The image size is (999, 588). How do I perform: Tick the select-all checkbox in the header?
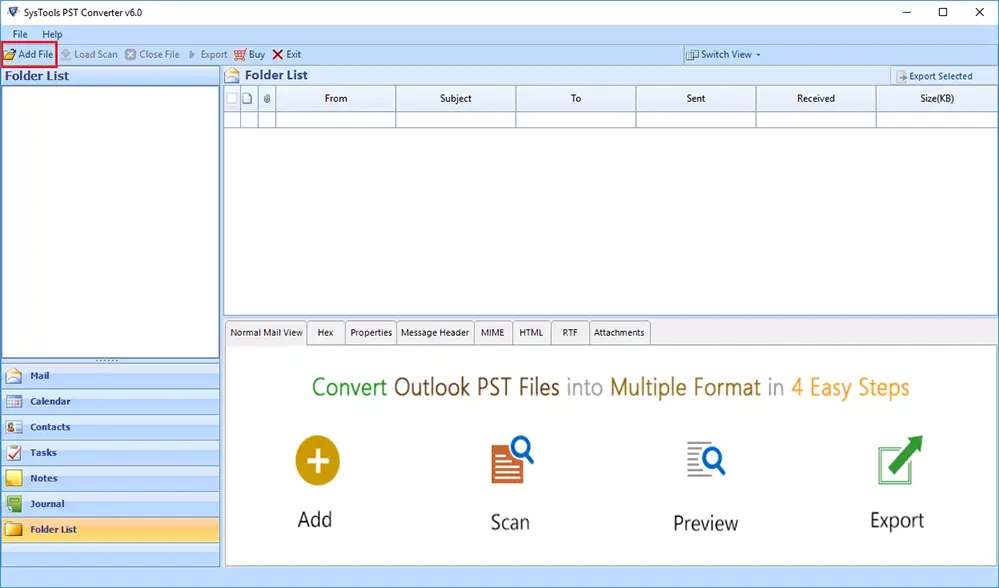pyautogui.click(x=232, y=98)
